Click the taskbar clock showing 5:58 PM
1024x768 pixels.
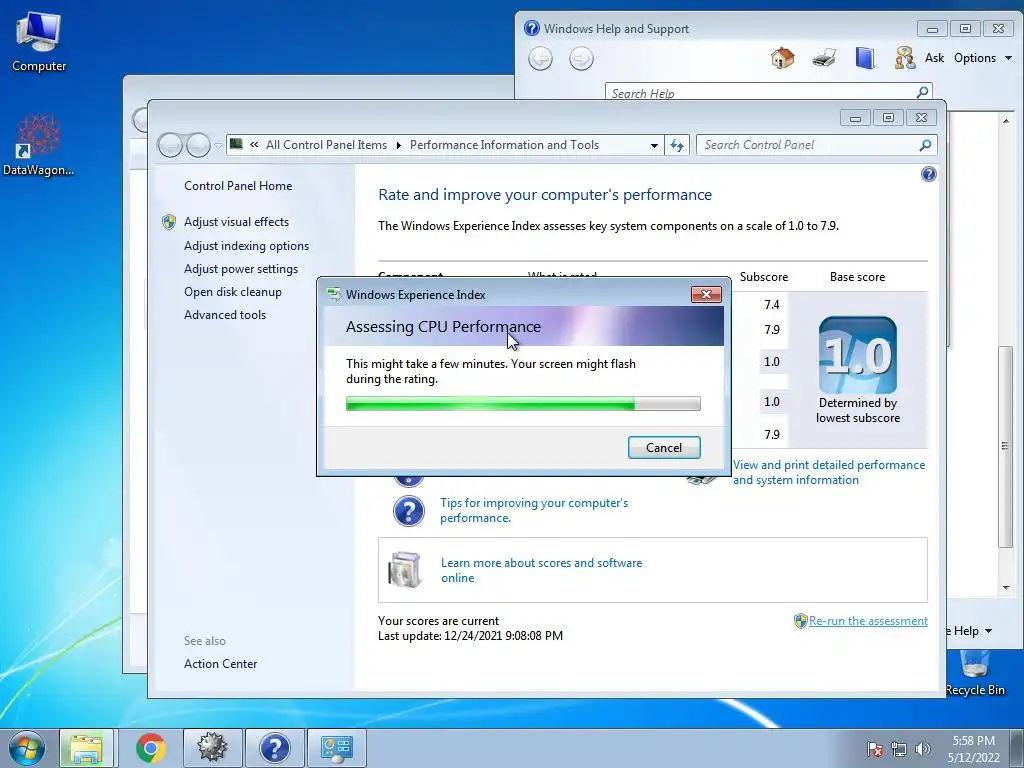(973, 741)
